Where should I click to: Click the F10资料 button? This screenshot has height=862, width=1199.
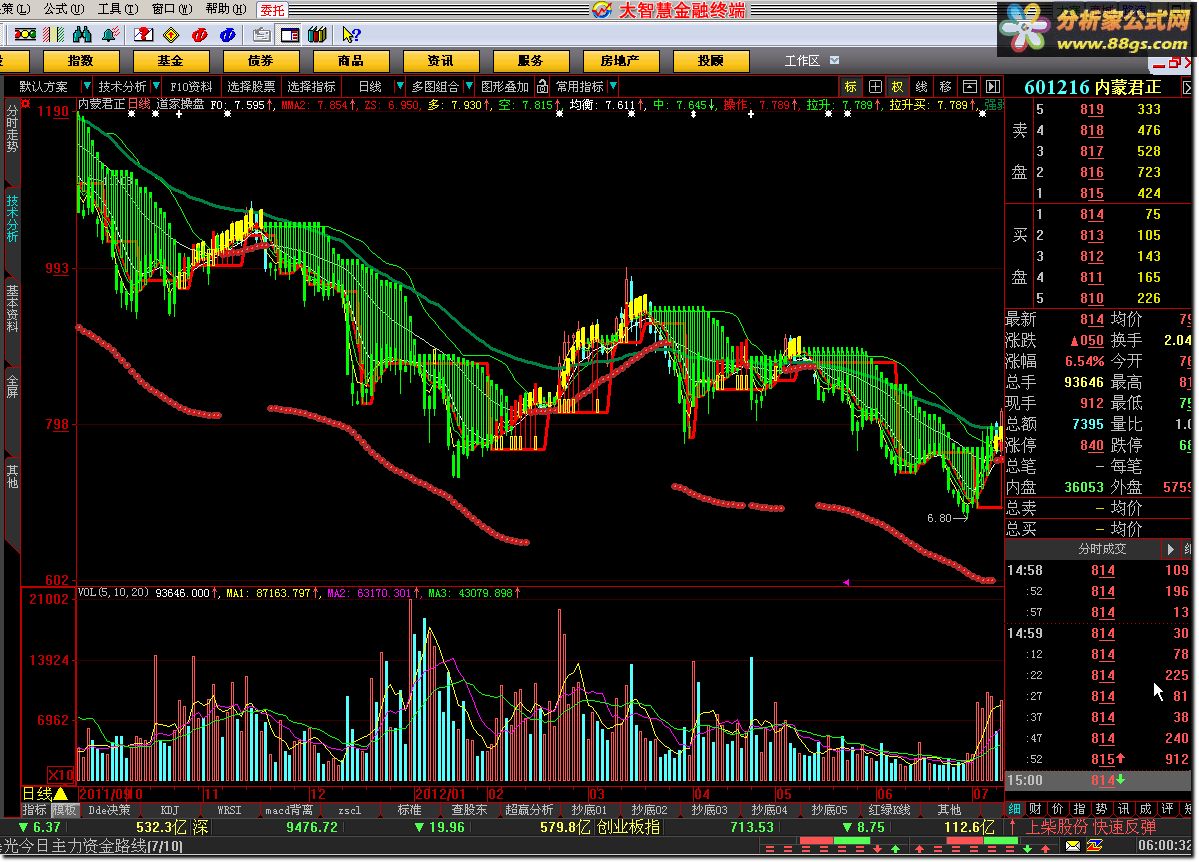click(x=191, y=86)
